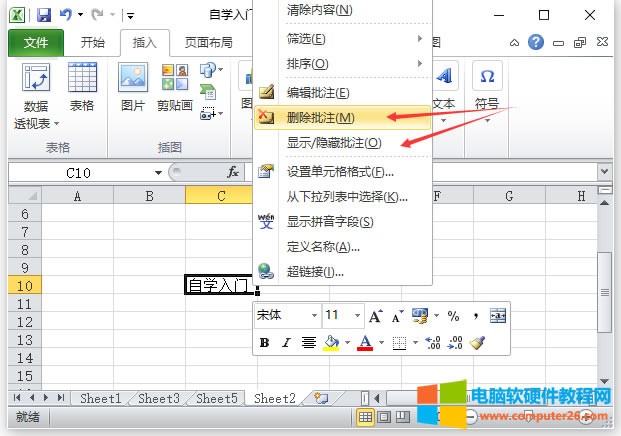The image size is (621, 436).
Task: Open 设置单元格格式(F)... dialog
Action: coord(342,172)
